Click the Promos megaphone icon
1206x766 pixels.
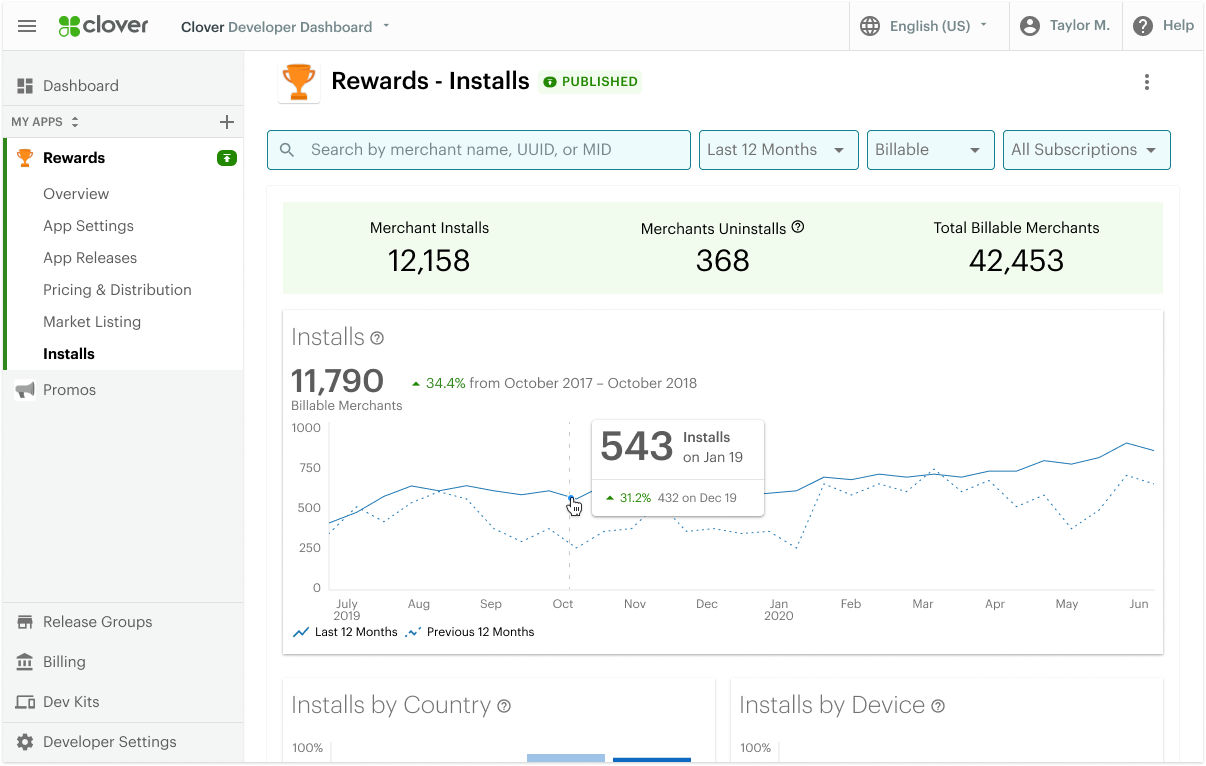(x=25, y=390)
